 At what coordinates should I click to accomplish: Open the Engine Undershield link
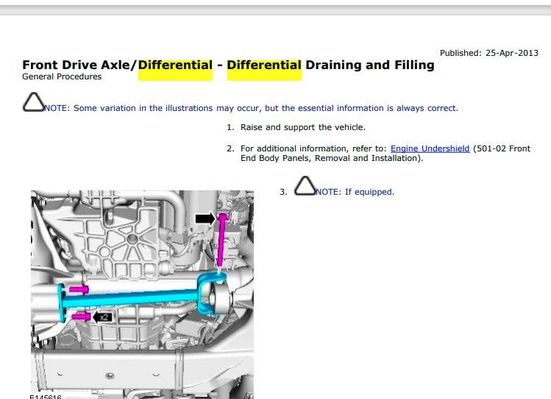click(x=430, y=148)
